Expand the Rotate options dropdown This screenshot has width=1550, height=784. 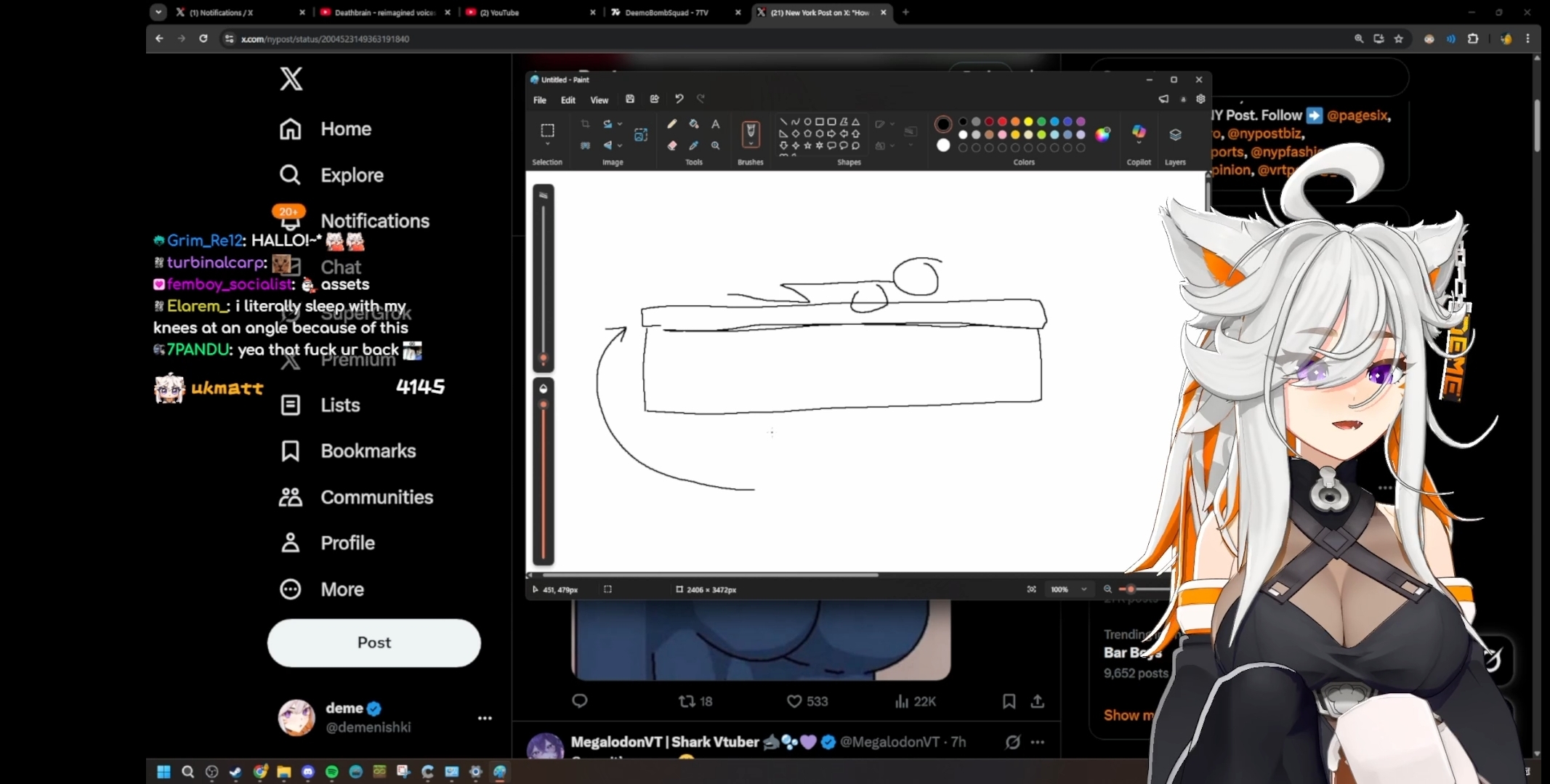point(620,124)
